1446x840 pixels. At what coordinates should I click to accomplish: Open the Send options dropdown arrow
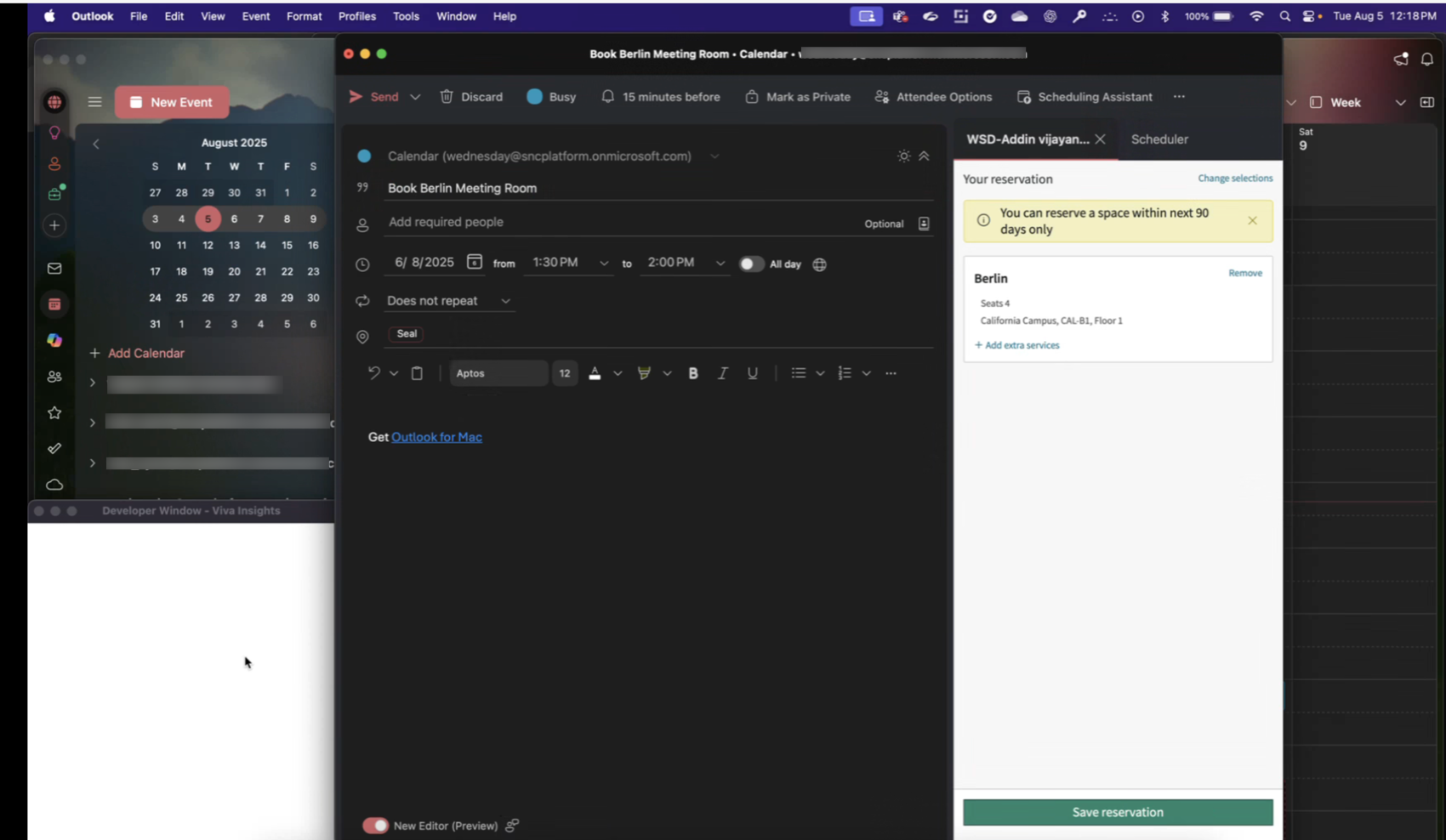pos(415,97)
